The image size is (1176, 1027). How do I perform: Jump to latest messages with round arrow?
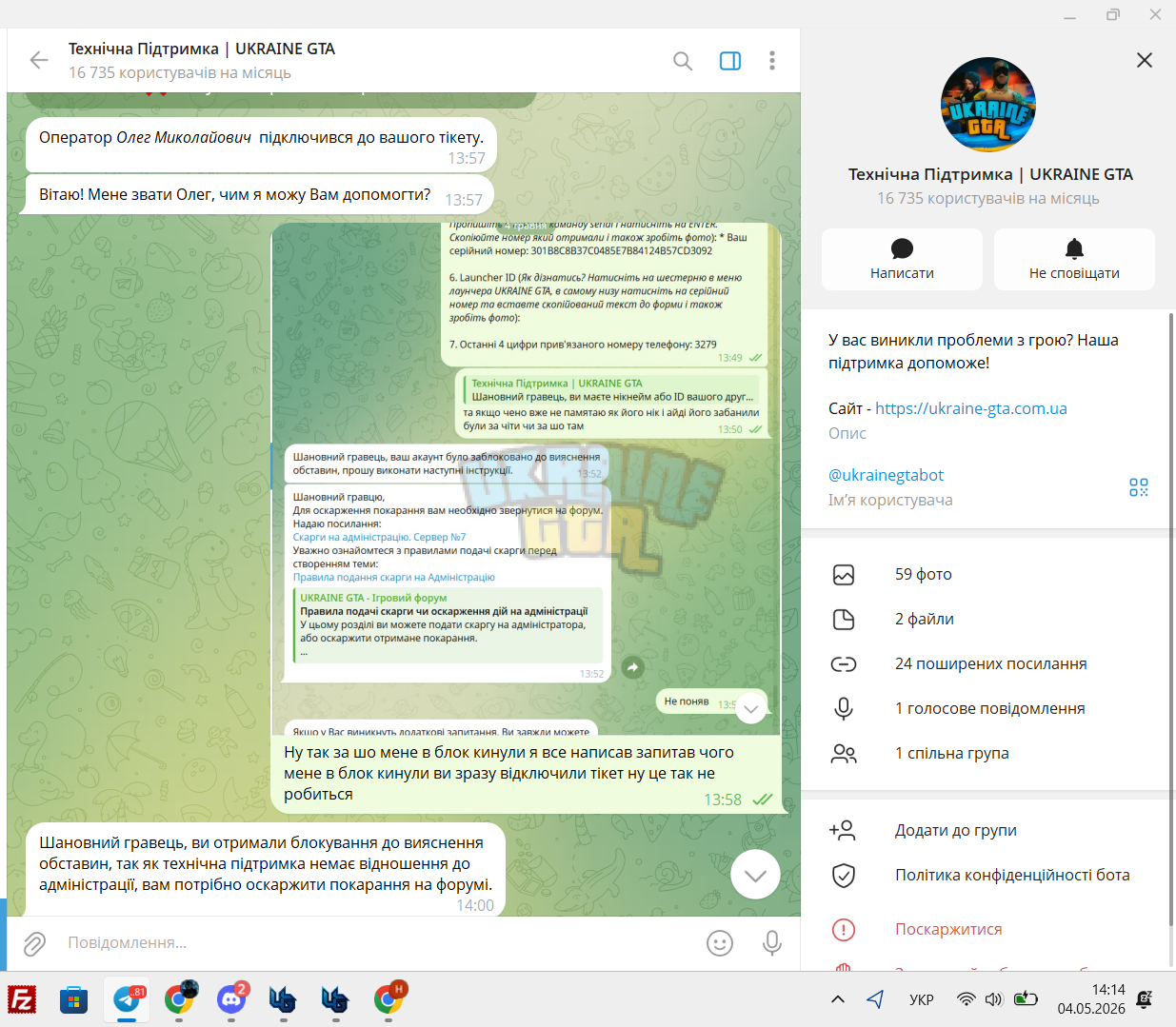[755, 875]
